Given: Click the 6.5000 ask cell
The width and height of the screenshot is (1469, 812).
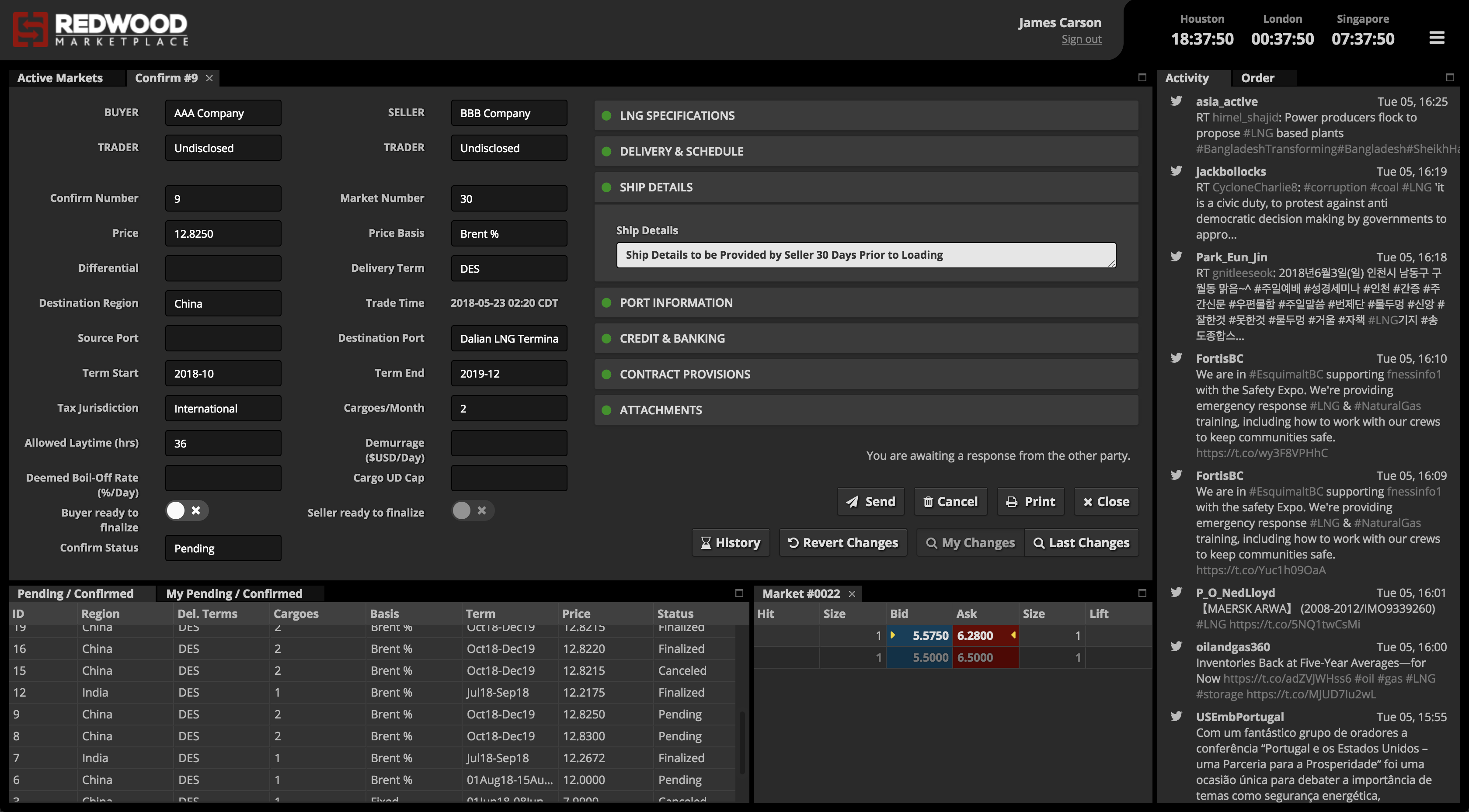Looking at the screenshot, I should [x=985, y=657].
